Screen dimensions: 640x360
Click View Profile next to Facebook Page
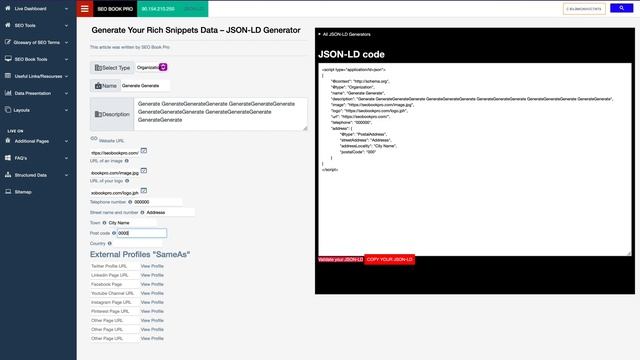(x=152, y=284)
